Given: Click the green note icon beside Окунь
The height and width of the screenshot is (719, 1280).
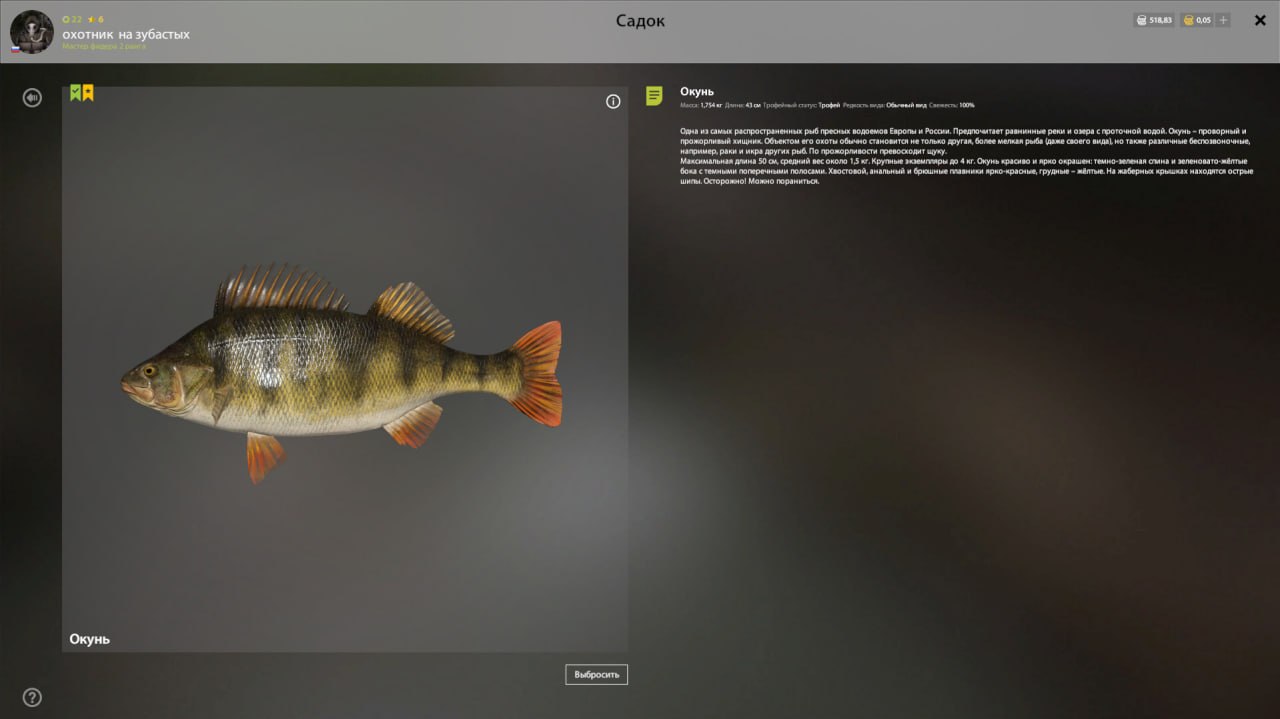Looking at the screenshot, I should [x=654, y=96].
